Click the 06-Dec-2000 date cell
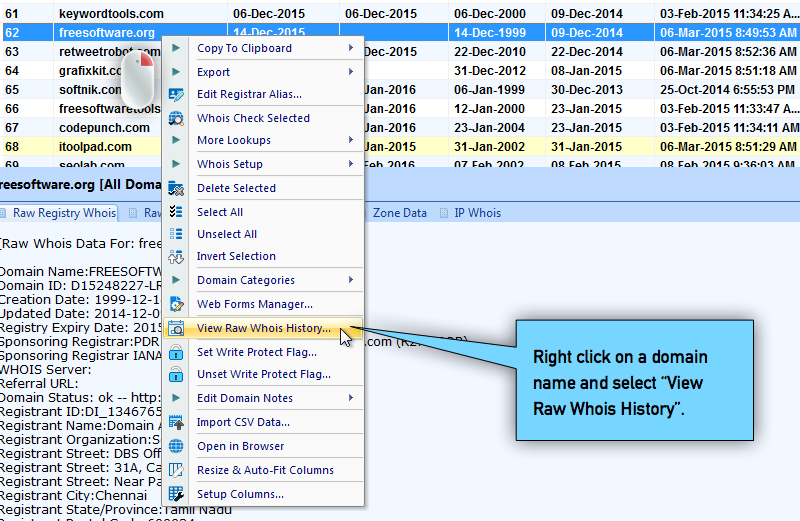 [x=496, y=14]
